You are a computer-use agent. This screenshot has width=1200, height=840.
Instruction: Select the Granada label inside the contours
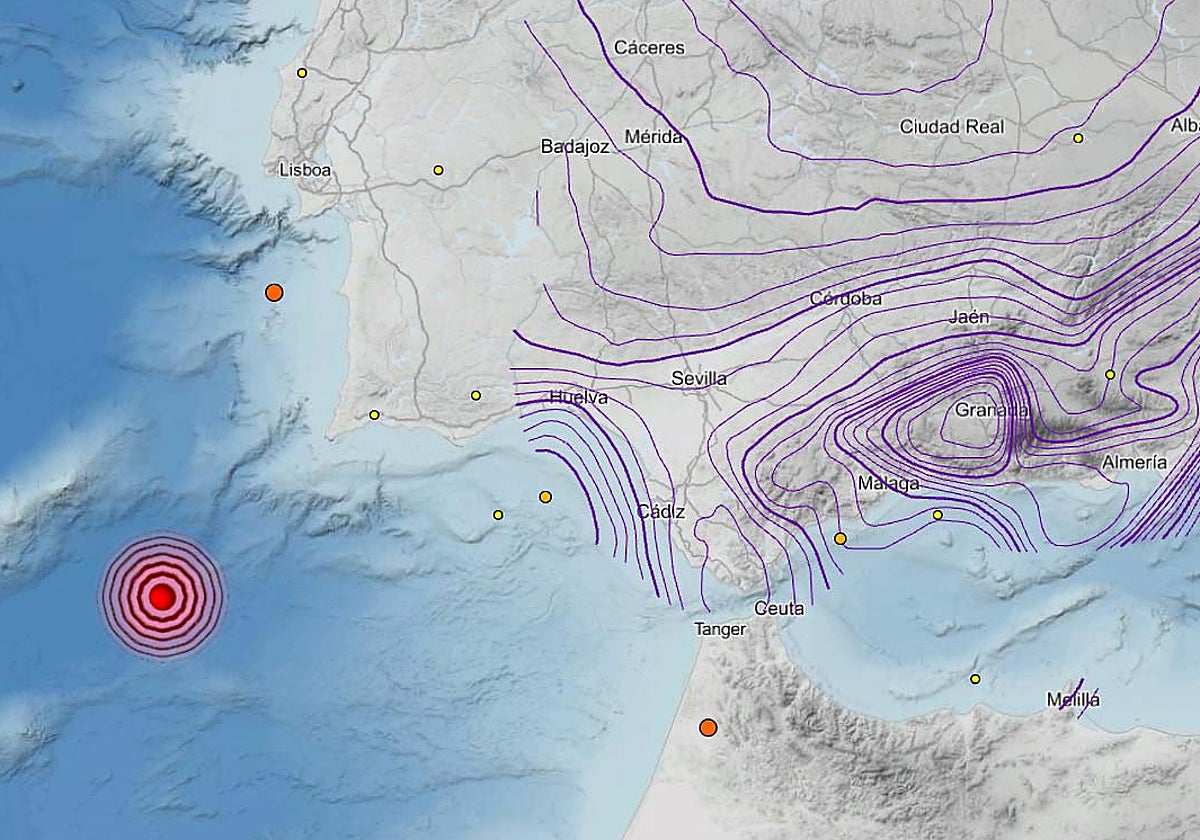pos(990,410)
